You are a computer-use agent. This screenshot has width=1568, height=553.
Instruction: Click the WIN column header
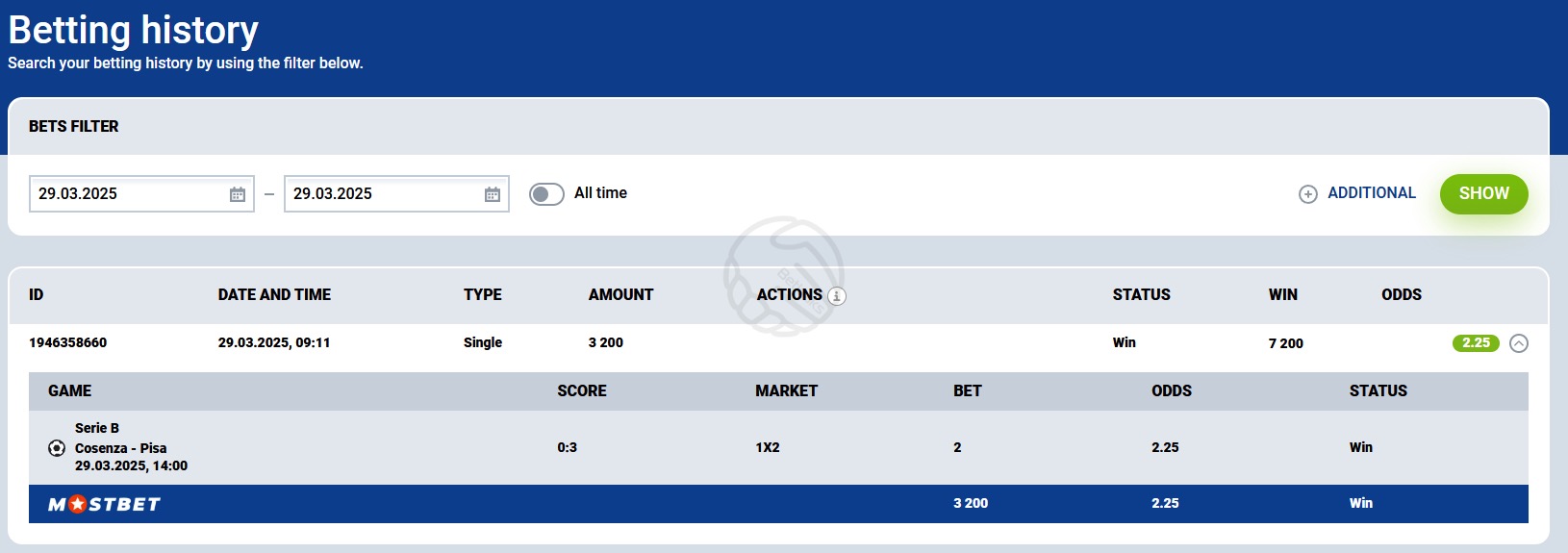[1283, 295]
